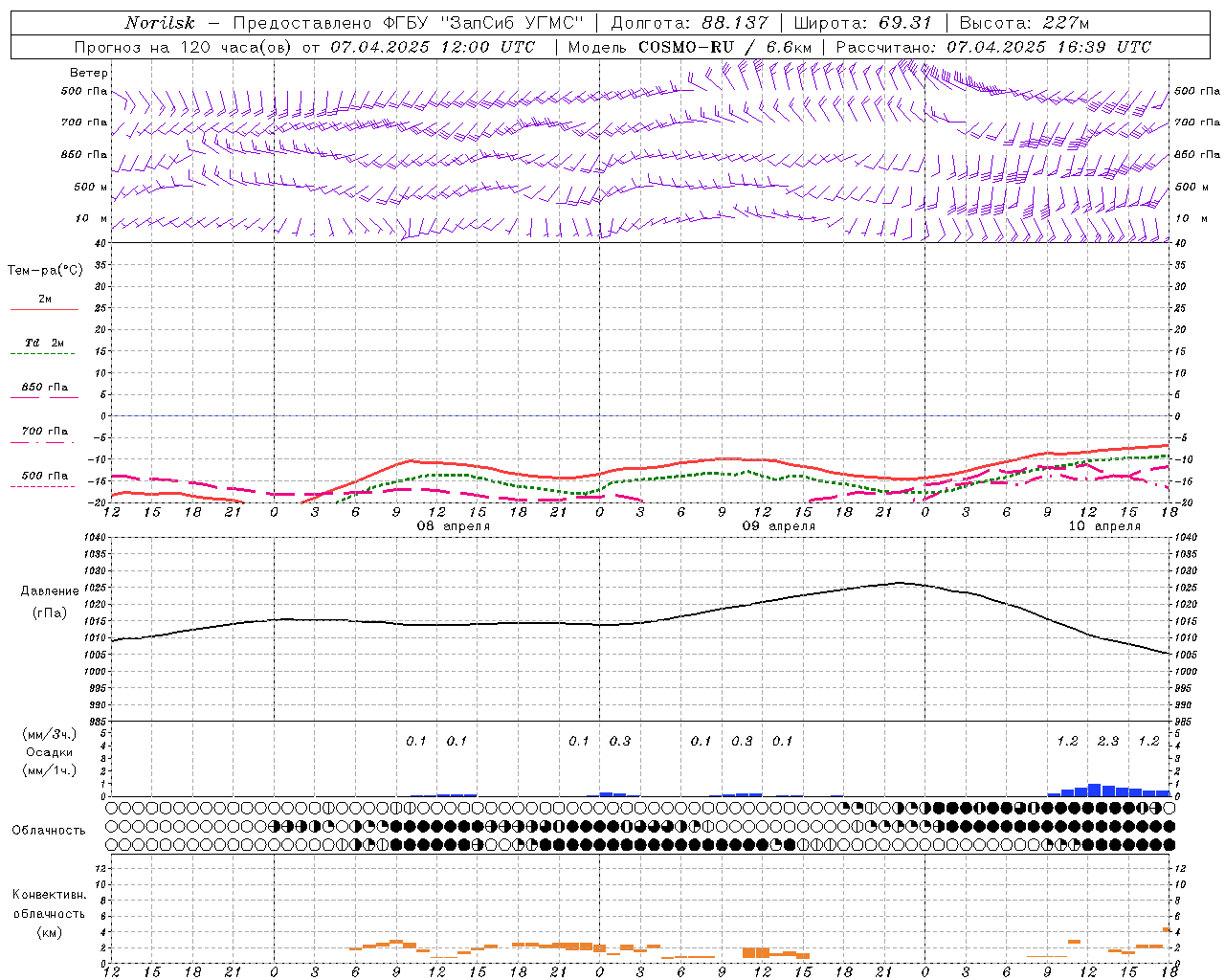Click the "(гПа)" unit under Давление

pos(50,612)
